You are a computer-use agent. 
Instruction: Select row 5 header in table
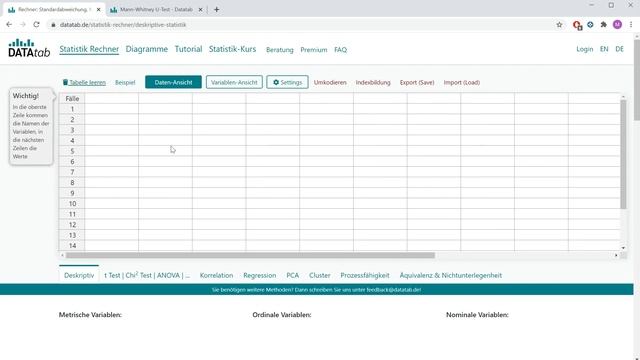click(72, 151)
